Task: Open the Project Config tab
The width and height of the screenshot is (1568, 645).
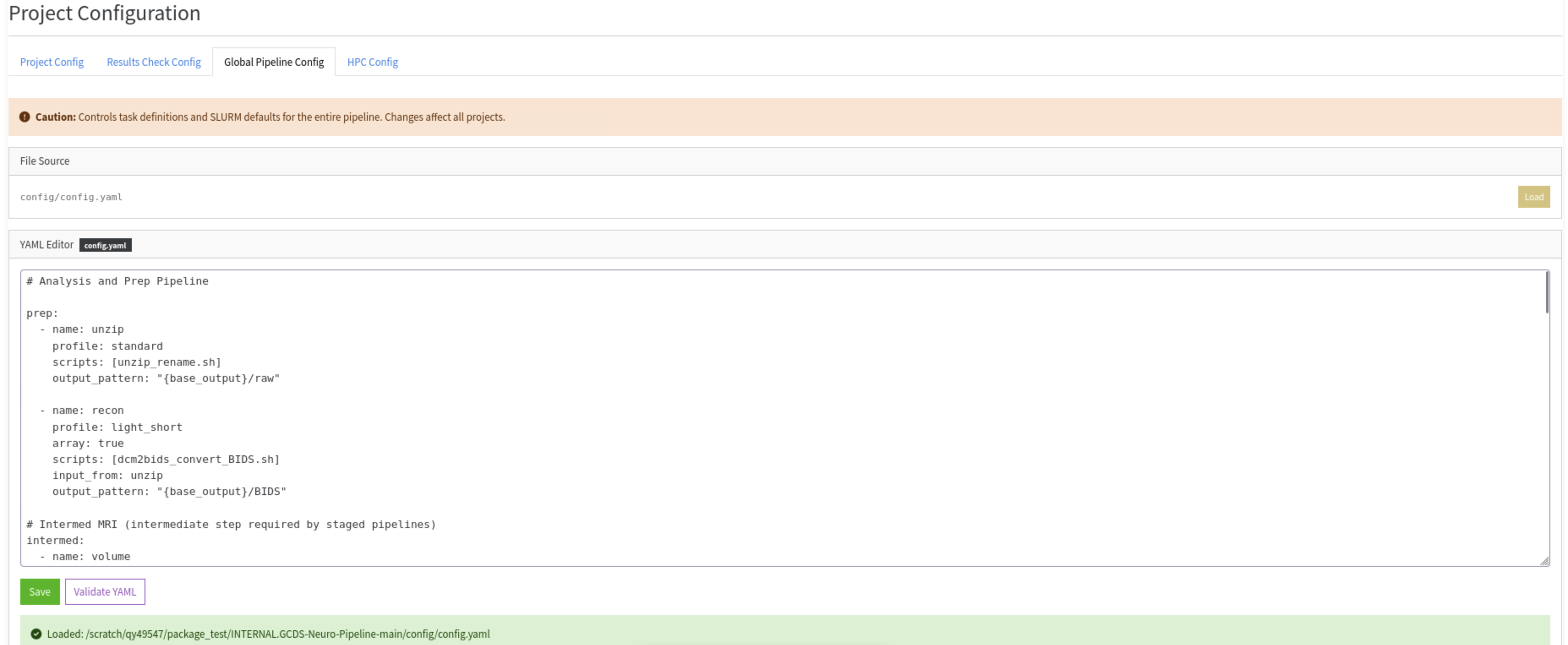Action: [52, 62]
